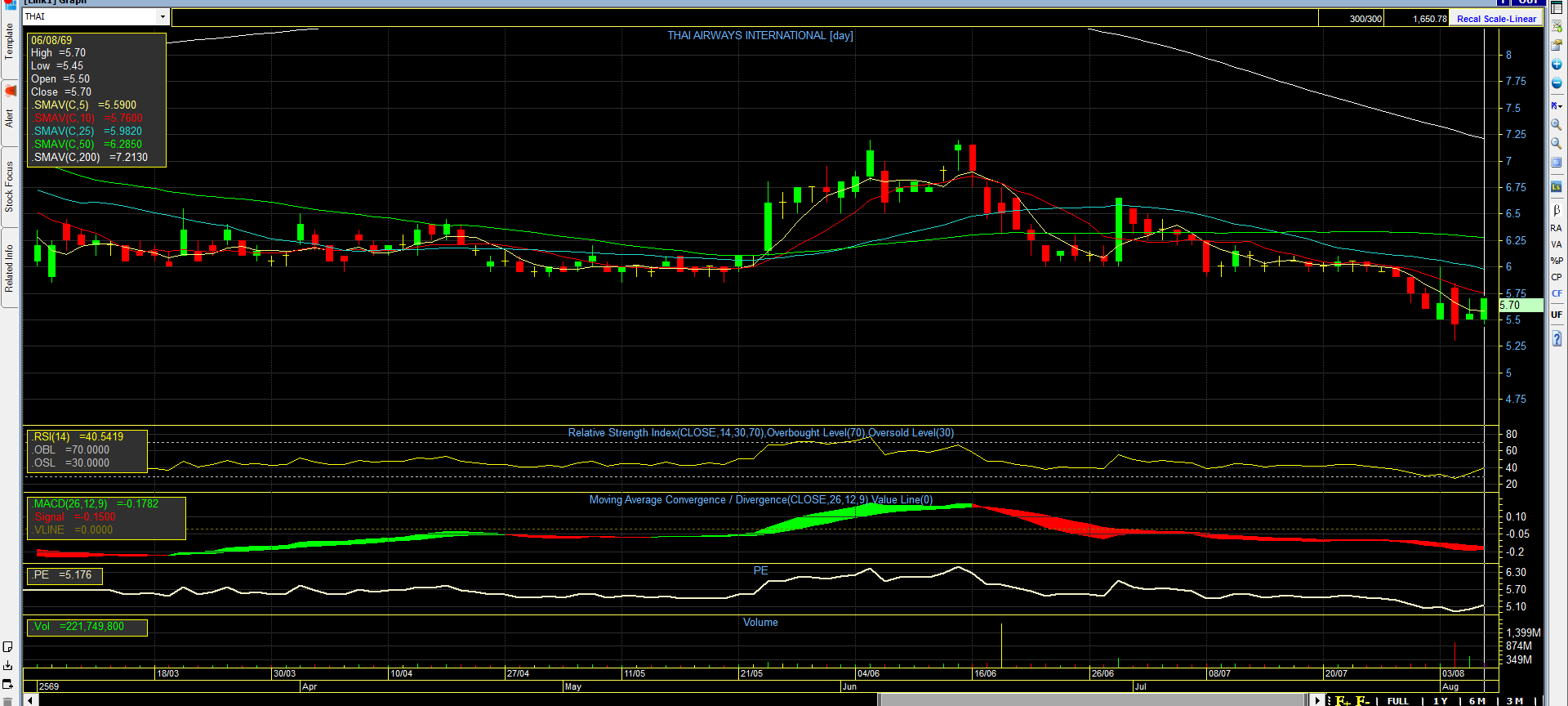
Task: Click the Signal =-0.1500 legend line
Action: click(x=74, y=517)
